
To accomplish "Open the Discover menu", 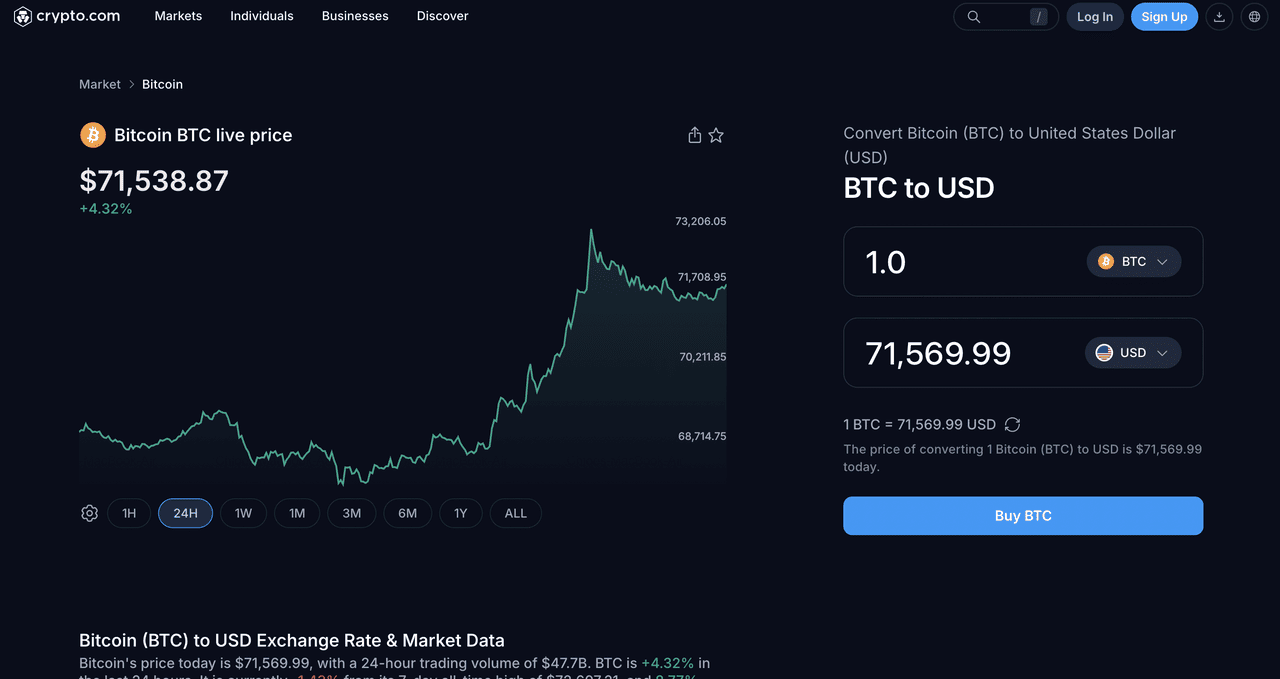I will 442,16.
